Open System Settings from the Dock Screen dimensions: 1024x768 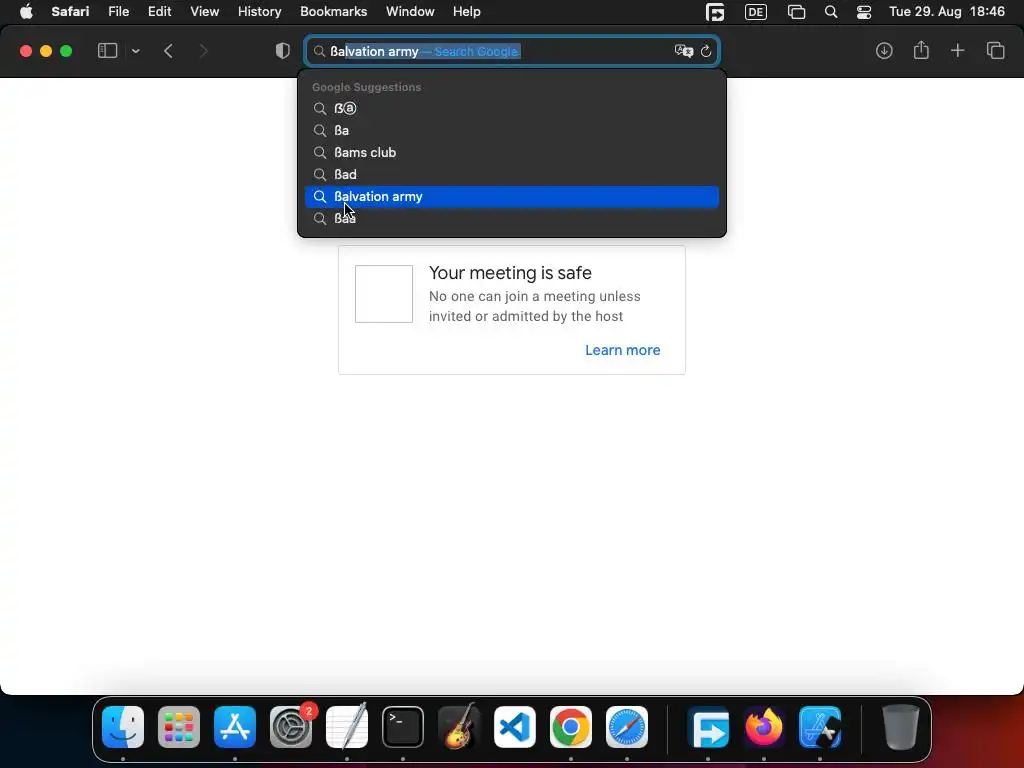point(291,727)
